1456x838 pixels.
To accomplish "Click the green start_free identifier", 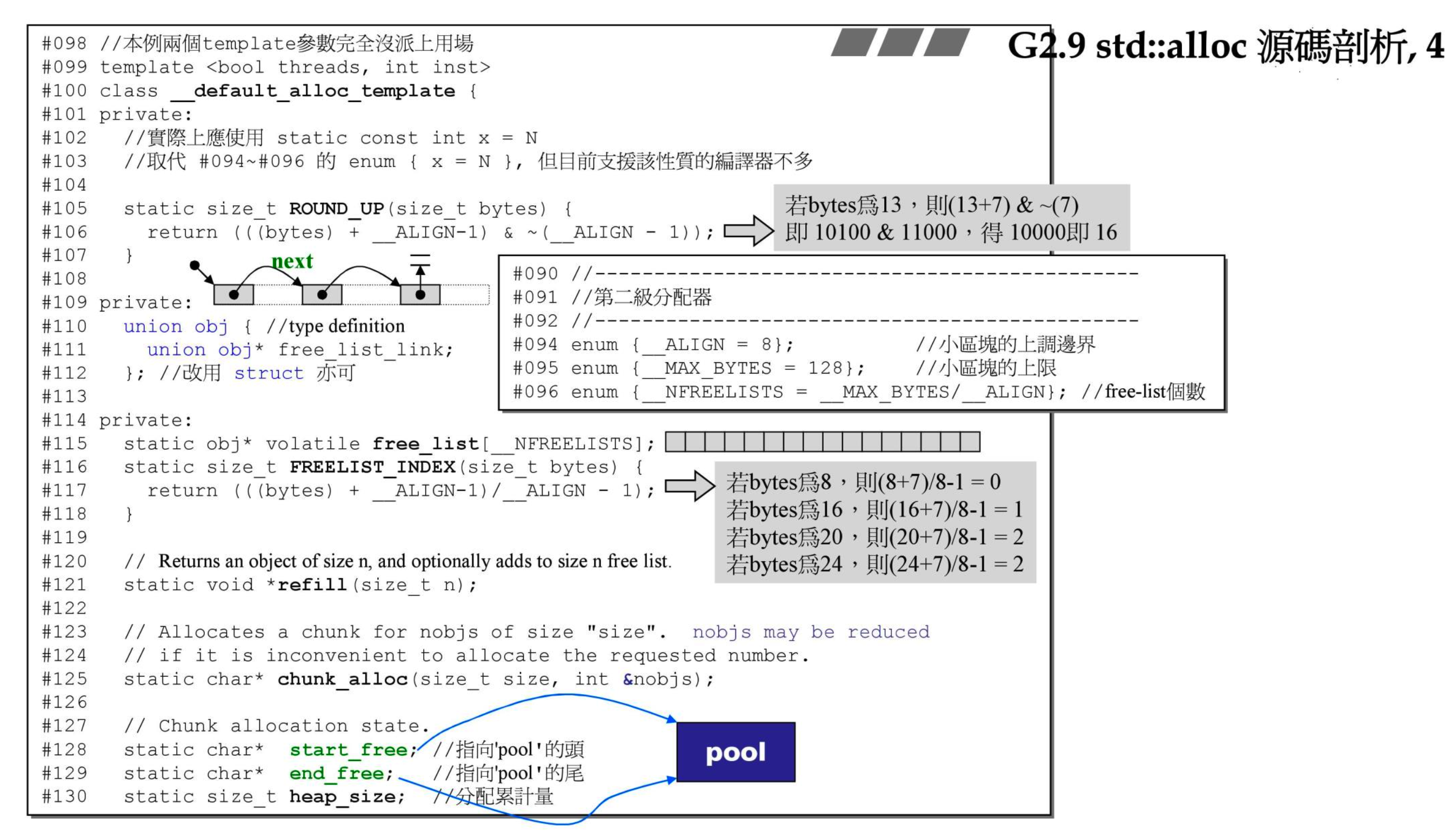I will pos(348,749).
